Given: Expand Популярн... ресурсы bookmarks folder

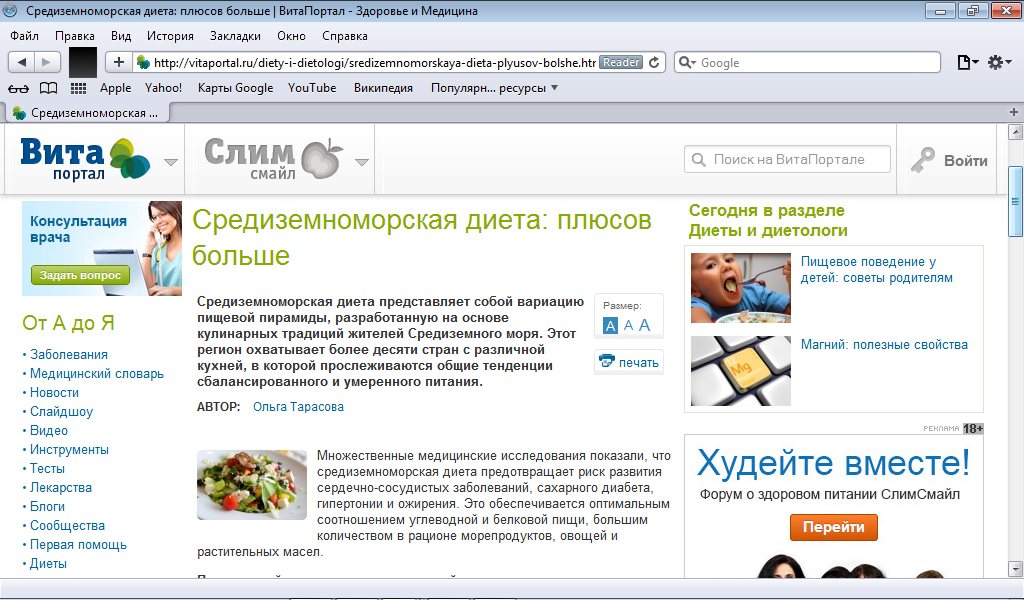Looking at the screenshot, I should click(x=494, y=88).
